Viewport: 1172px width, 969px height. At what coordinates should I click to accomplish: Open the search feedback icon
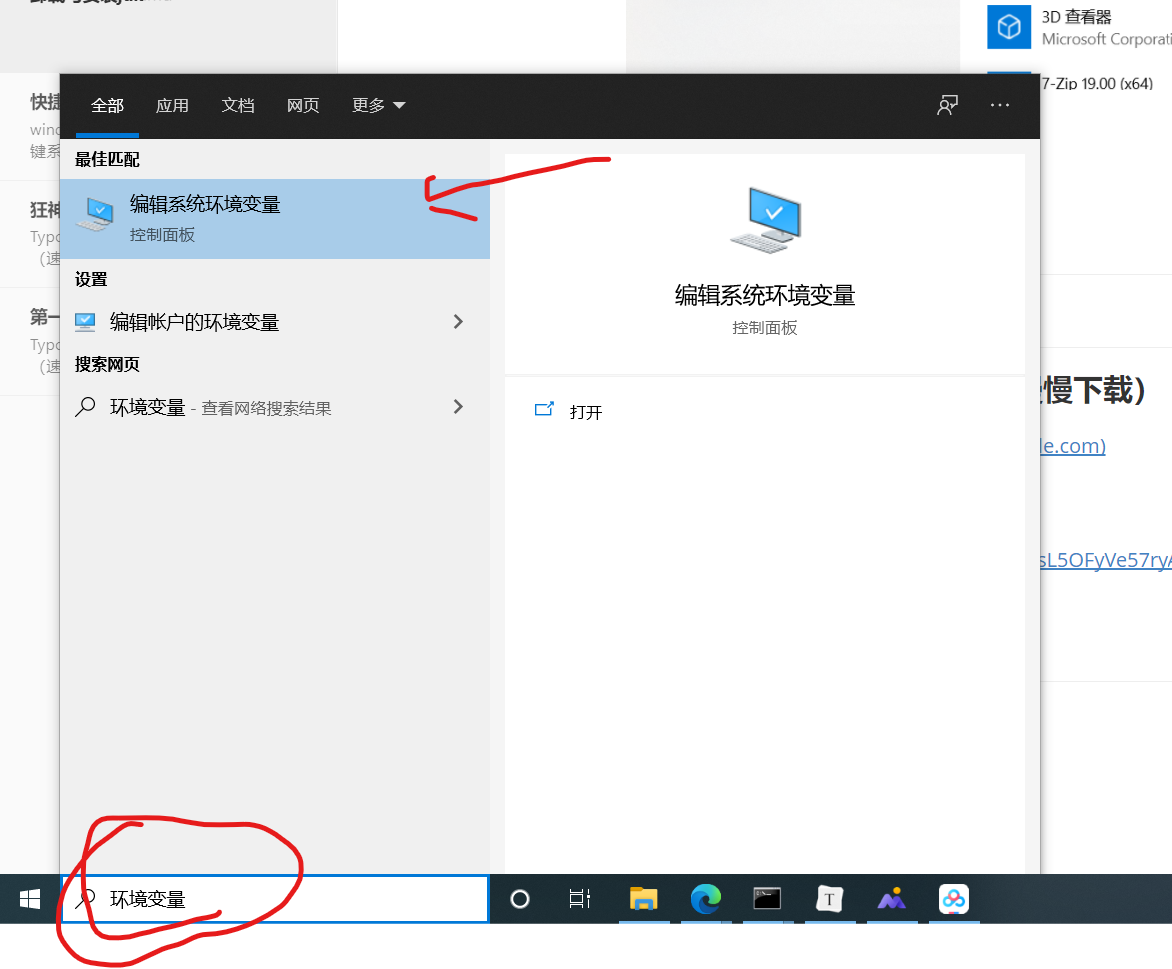click(947, 105)
